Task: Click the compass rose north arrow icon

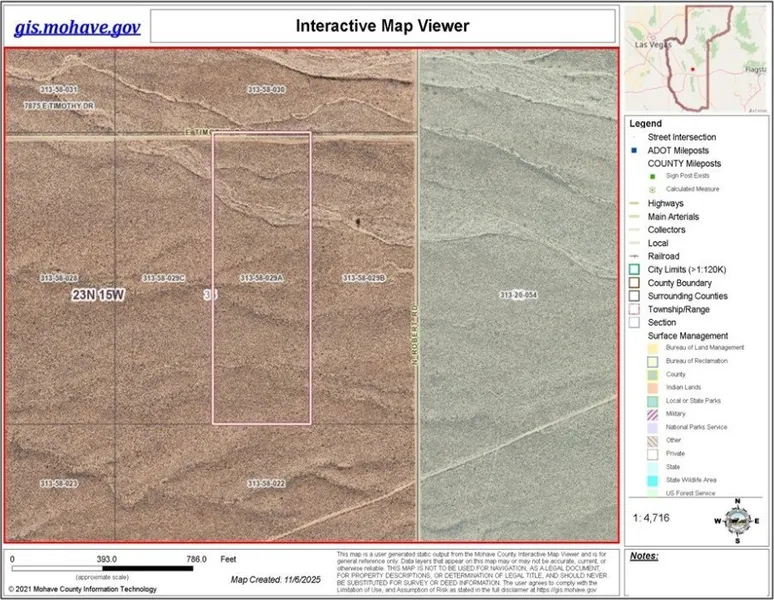Action: pyautogui.click(x=739, y=520)
